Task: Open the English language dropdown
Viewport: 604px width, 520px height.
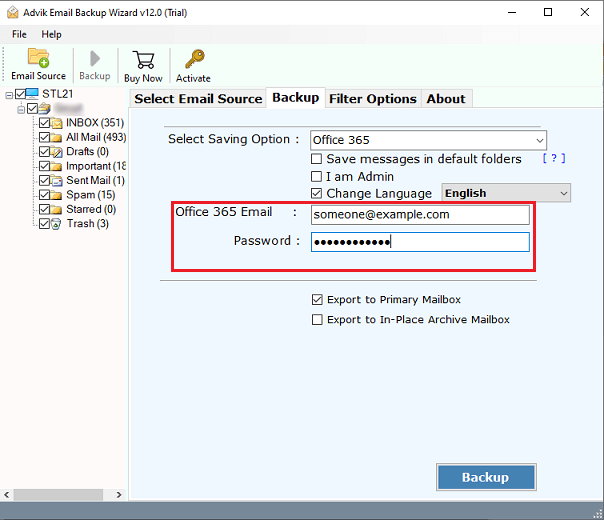Action: (x=506, y=193)
